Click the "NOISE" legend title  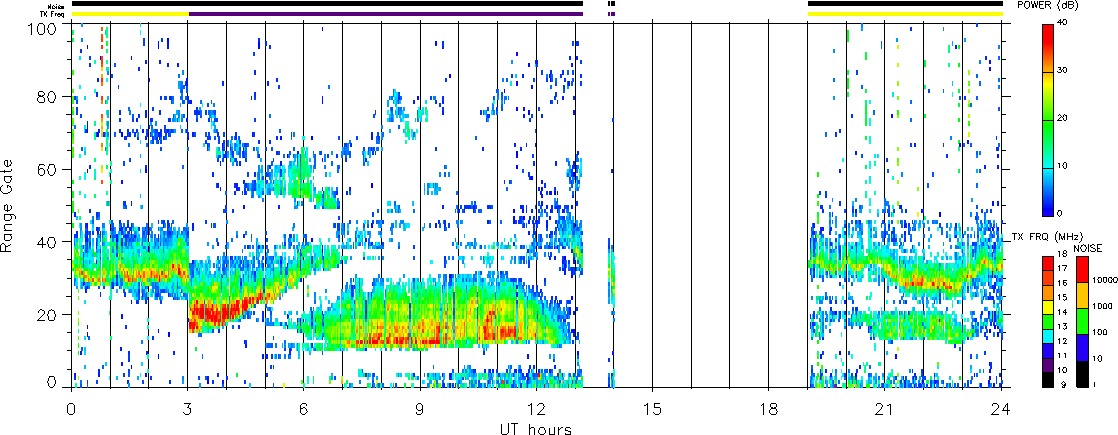click(x=1088, y=248)
